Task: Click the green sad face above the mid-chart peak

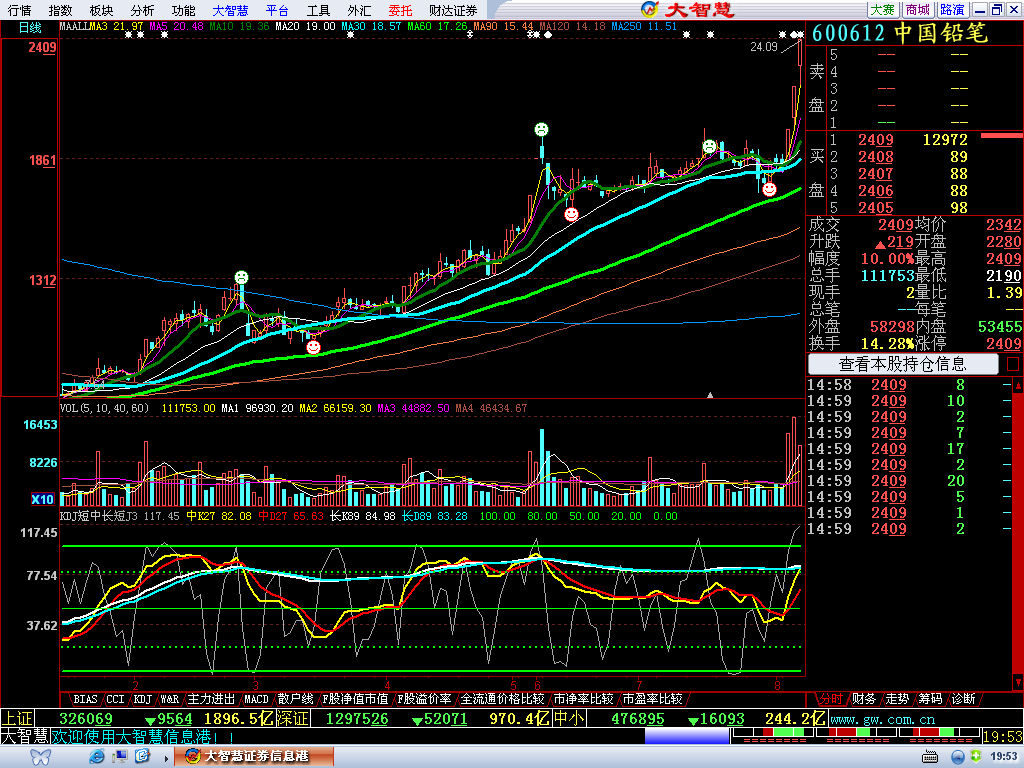Action: pos(541,129)
